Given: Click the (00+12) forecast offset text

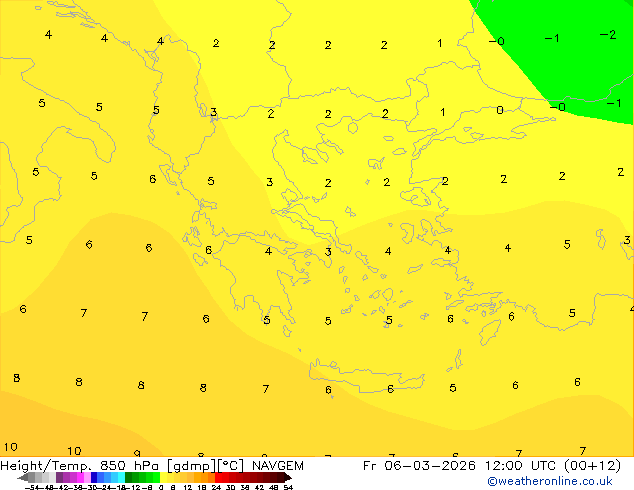Looking at the screenshot, I should pyautogui.click(x=594, y=466).
